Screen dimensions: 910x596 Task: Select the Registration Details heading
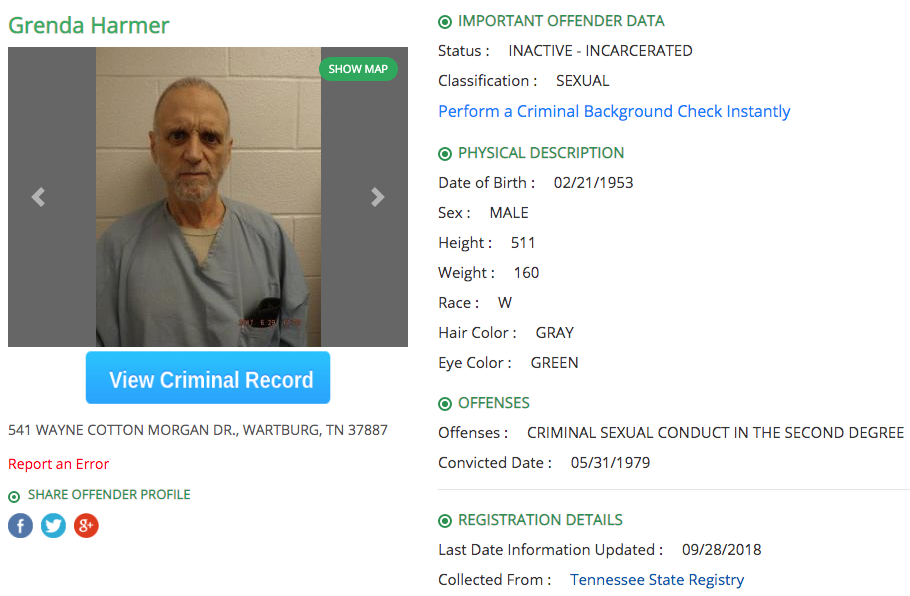tap(540, 519)
